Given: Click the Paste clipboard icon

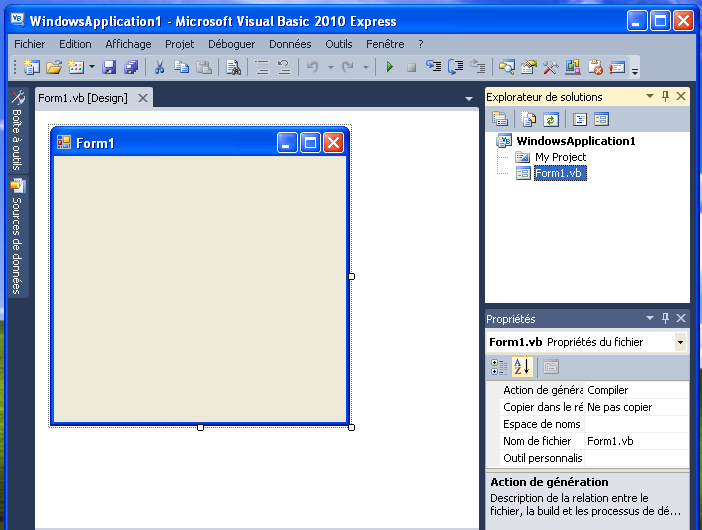Looking at the screenshot, I should [x=204, y=67].
